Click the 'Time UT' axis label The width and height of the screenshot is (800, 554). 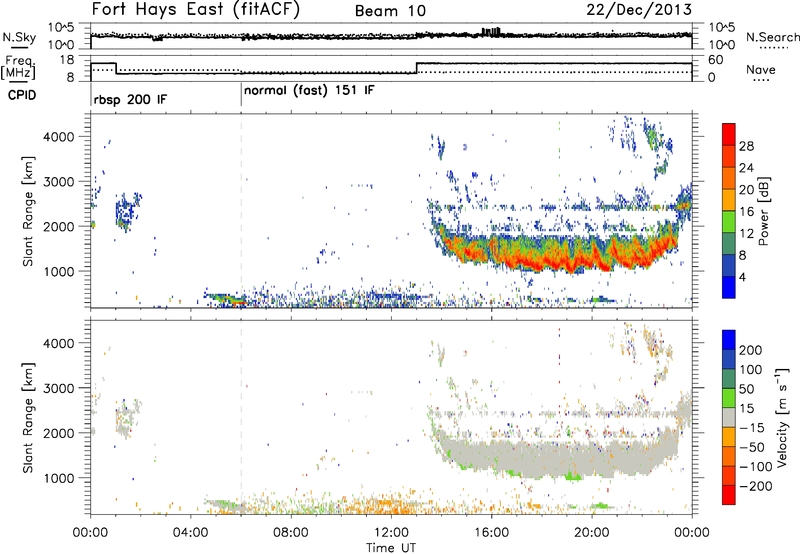tap(391, 548)
